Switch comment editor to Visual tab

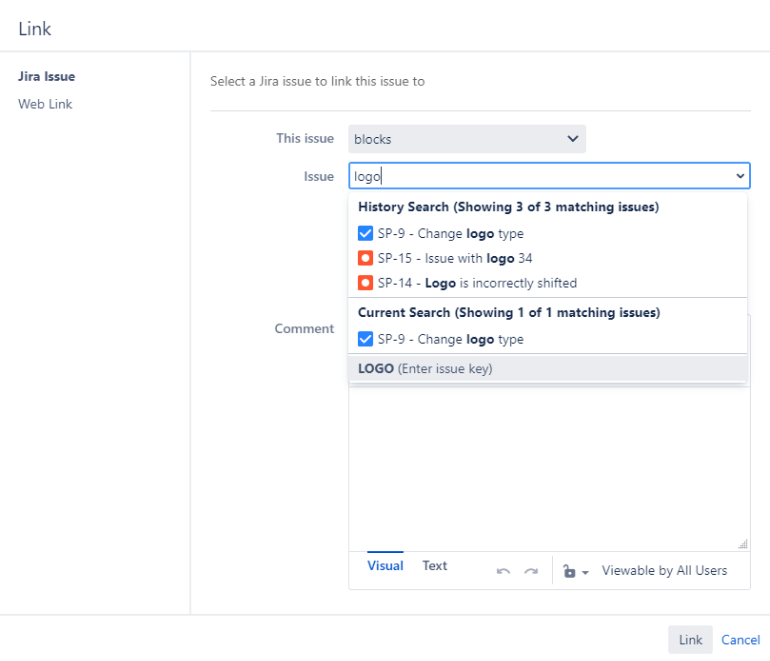(385, 566)
